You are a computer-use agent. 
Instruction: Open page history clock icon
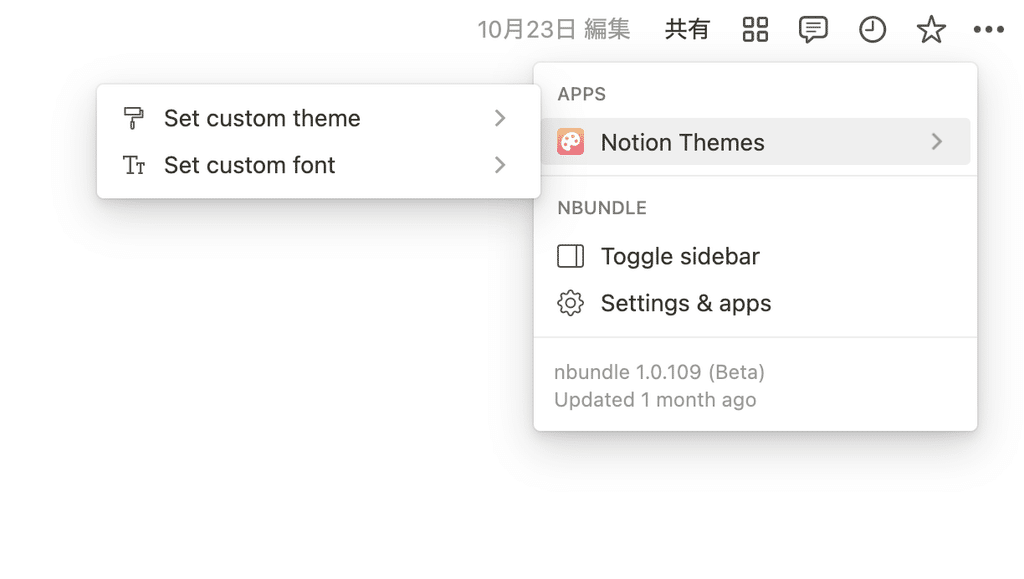872,30
